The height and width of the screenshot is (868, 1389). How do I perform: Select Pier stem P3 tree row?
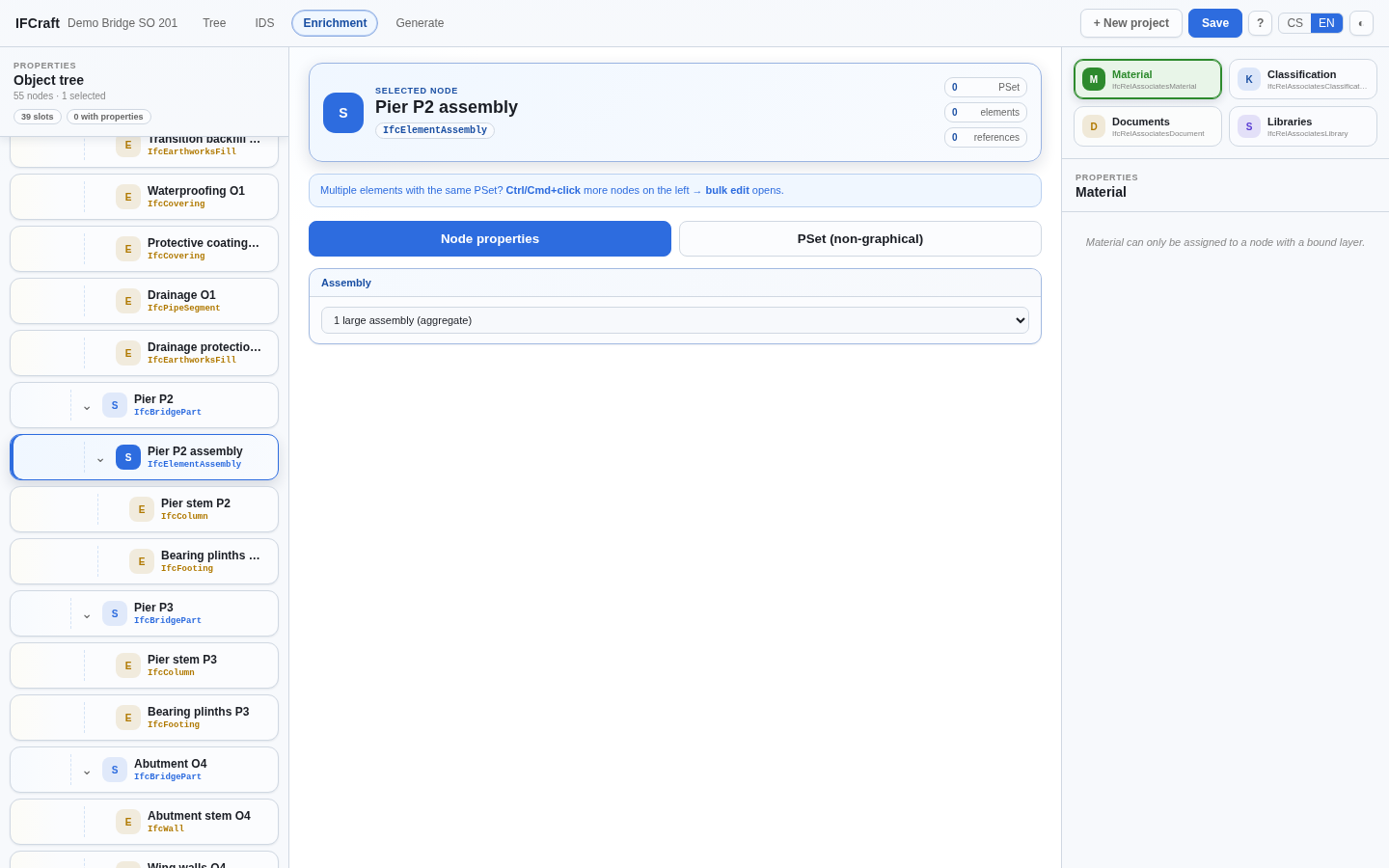pos(145,665)
